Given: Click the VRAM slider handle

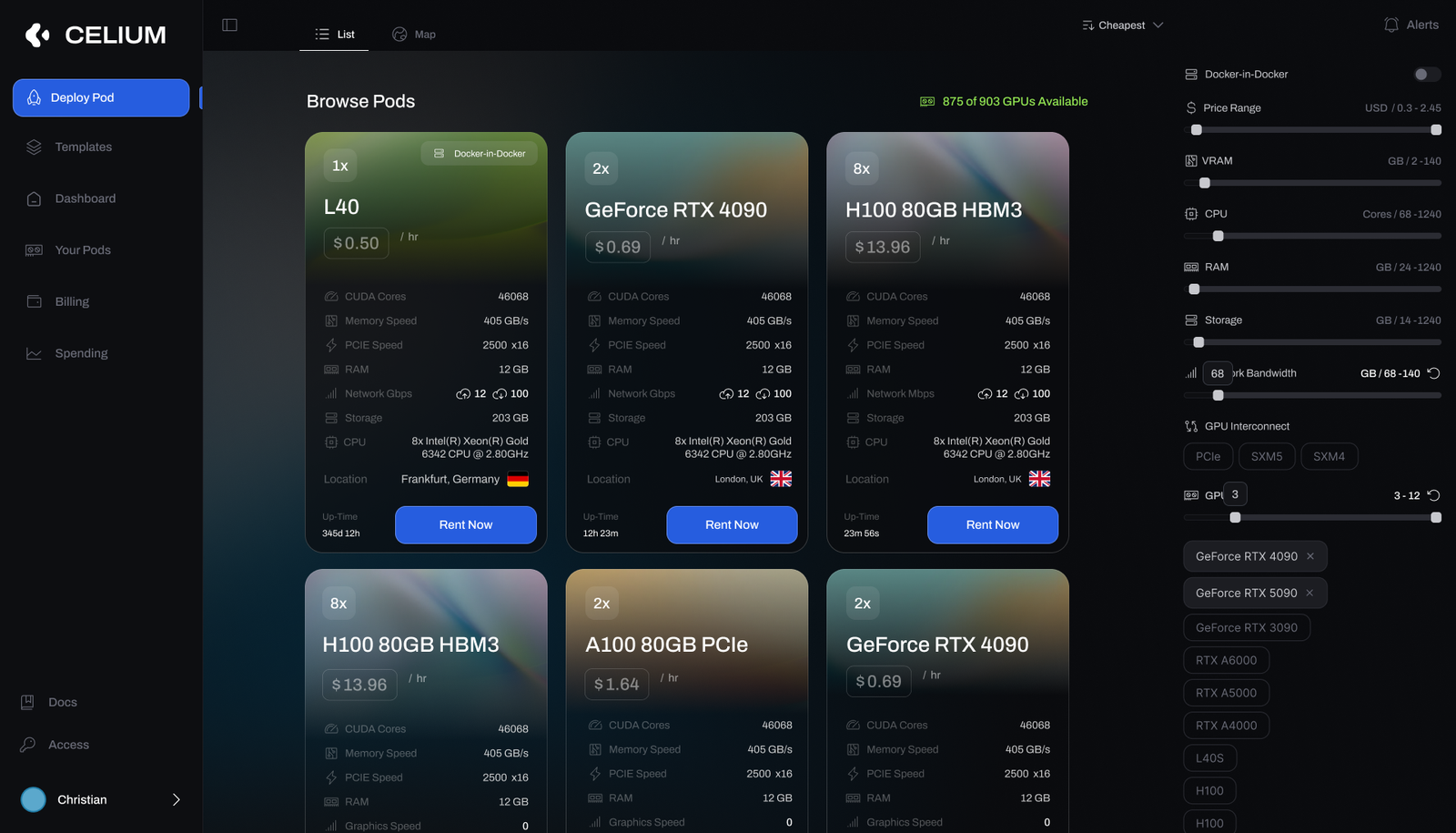Looking at the screenshot, I should 1205,183.
